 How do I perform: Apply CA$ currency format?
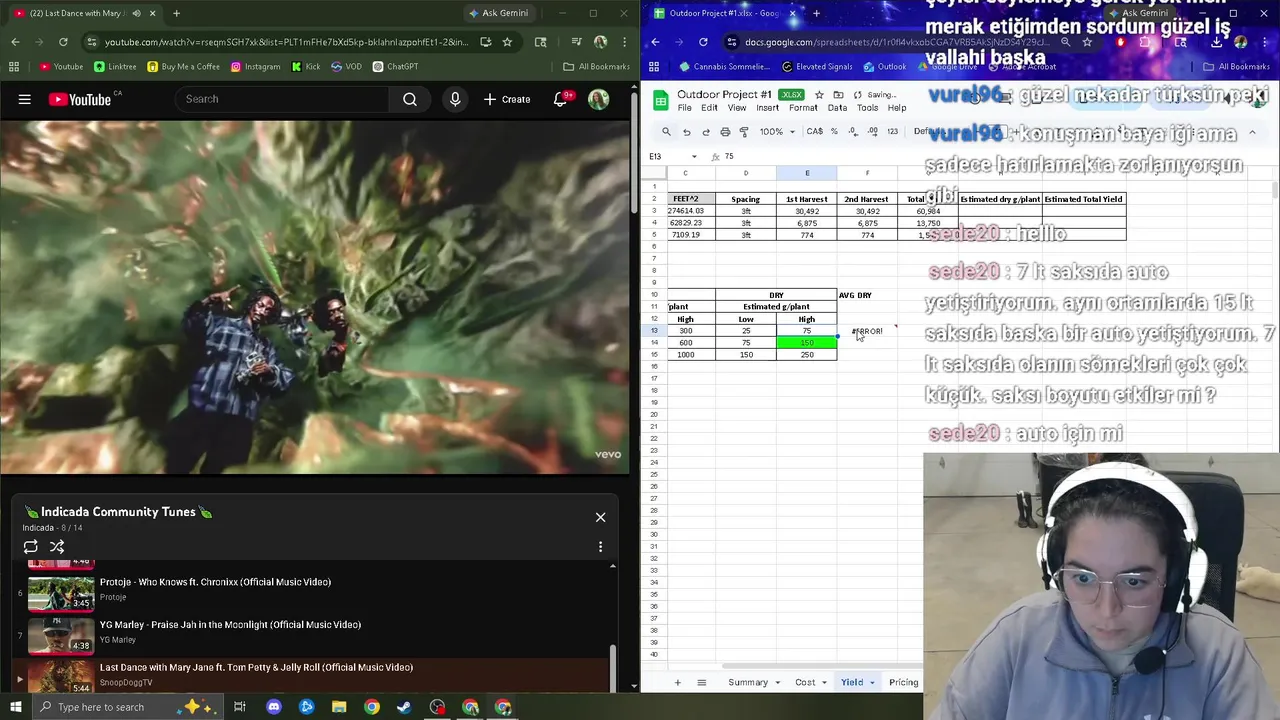pos(814,132)
